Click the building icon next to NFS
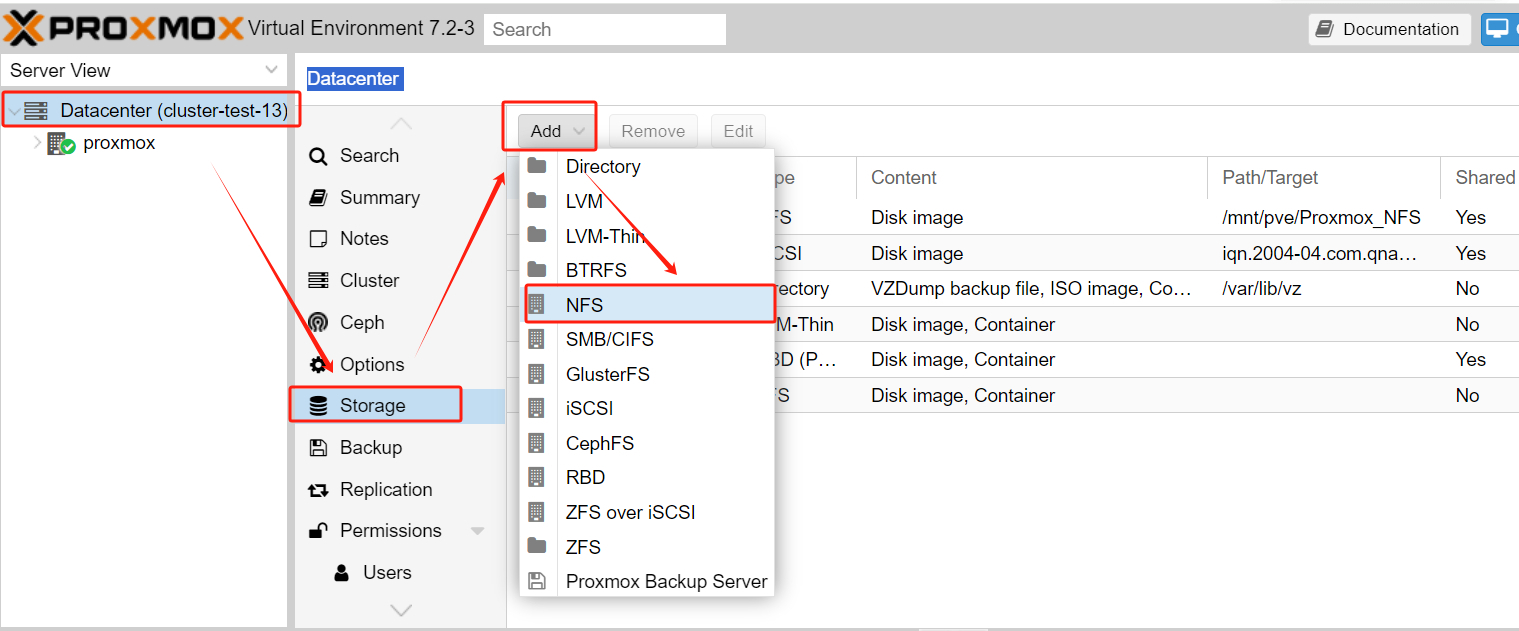Image resolution: width=1519 pixels, height=631 pixels. pos(537,305)
